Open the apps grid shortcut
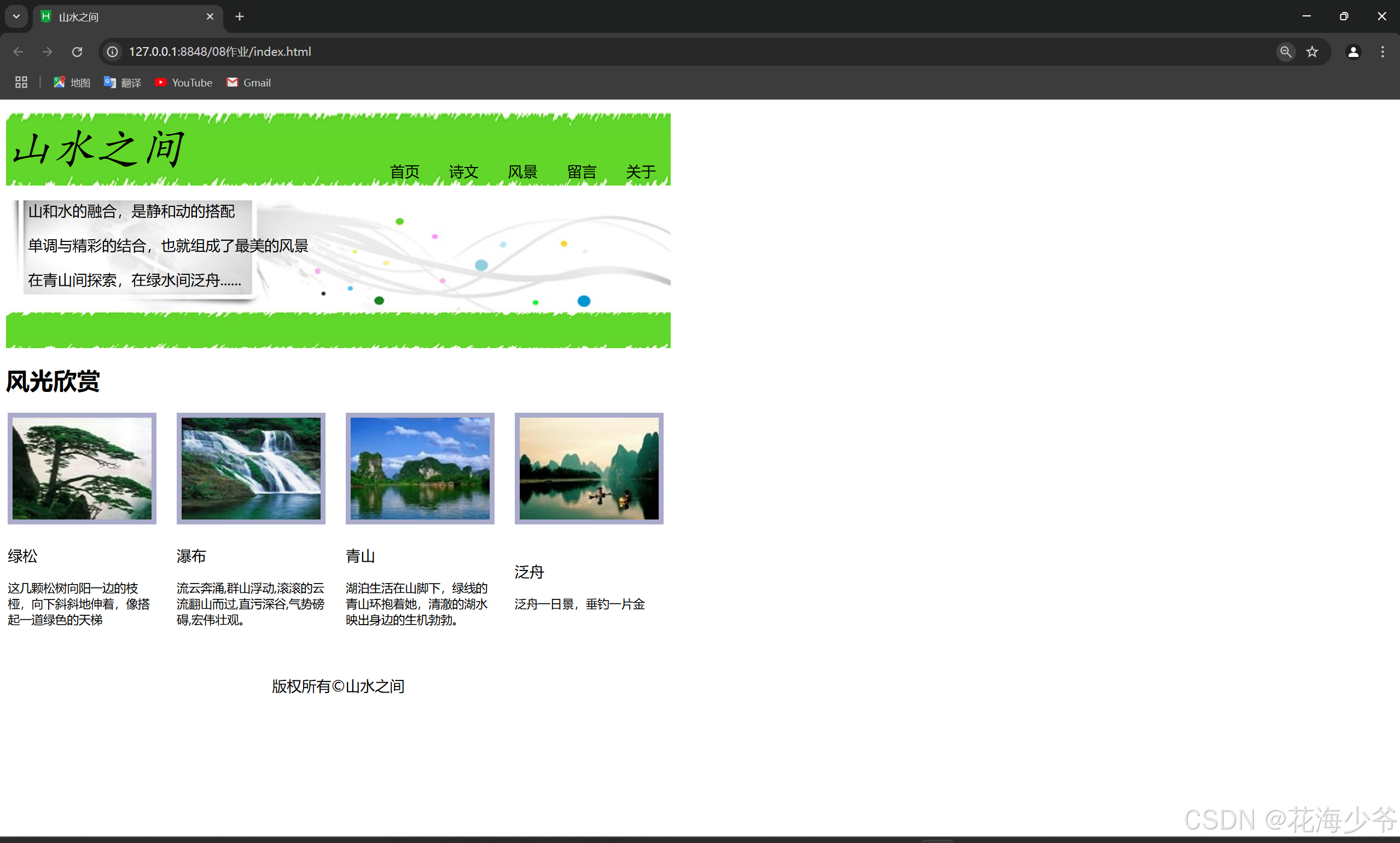The width and height of the screenshot is (1400, 843). 21,82
